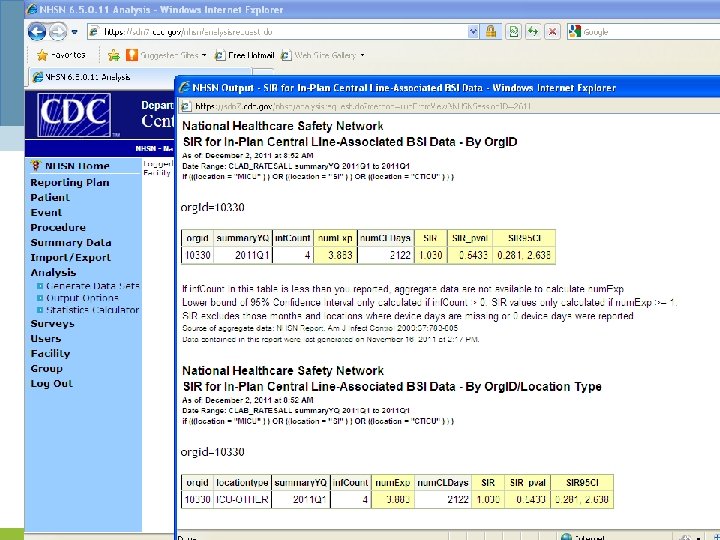Click ICU-OTHER location type cell
720x540 pixels.
242,500
